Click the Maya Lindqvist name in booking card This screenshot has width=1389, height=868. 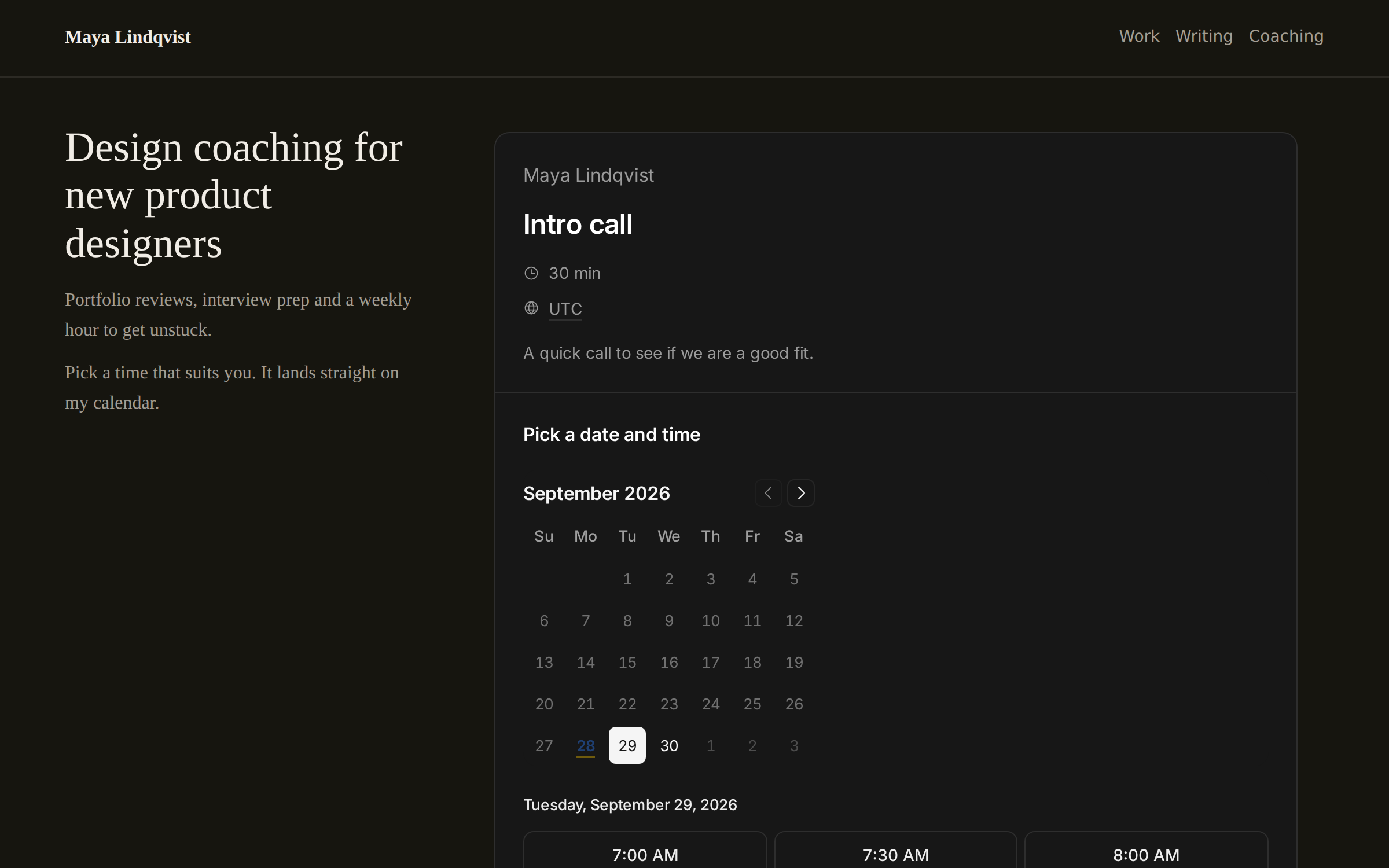pos(589,175)
